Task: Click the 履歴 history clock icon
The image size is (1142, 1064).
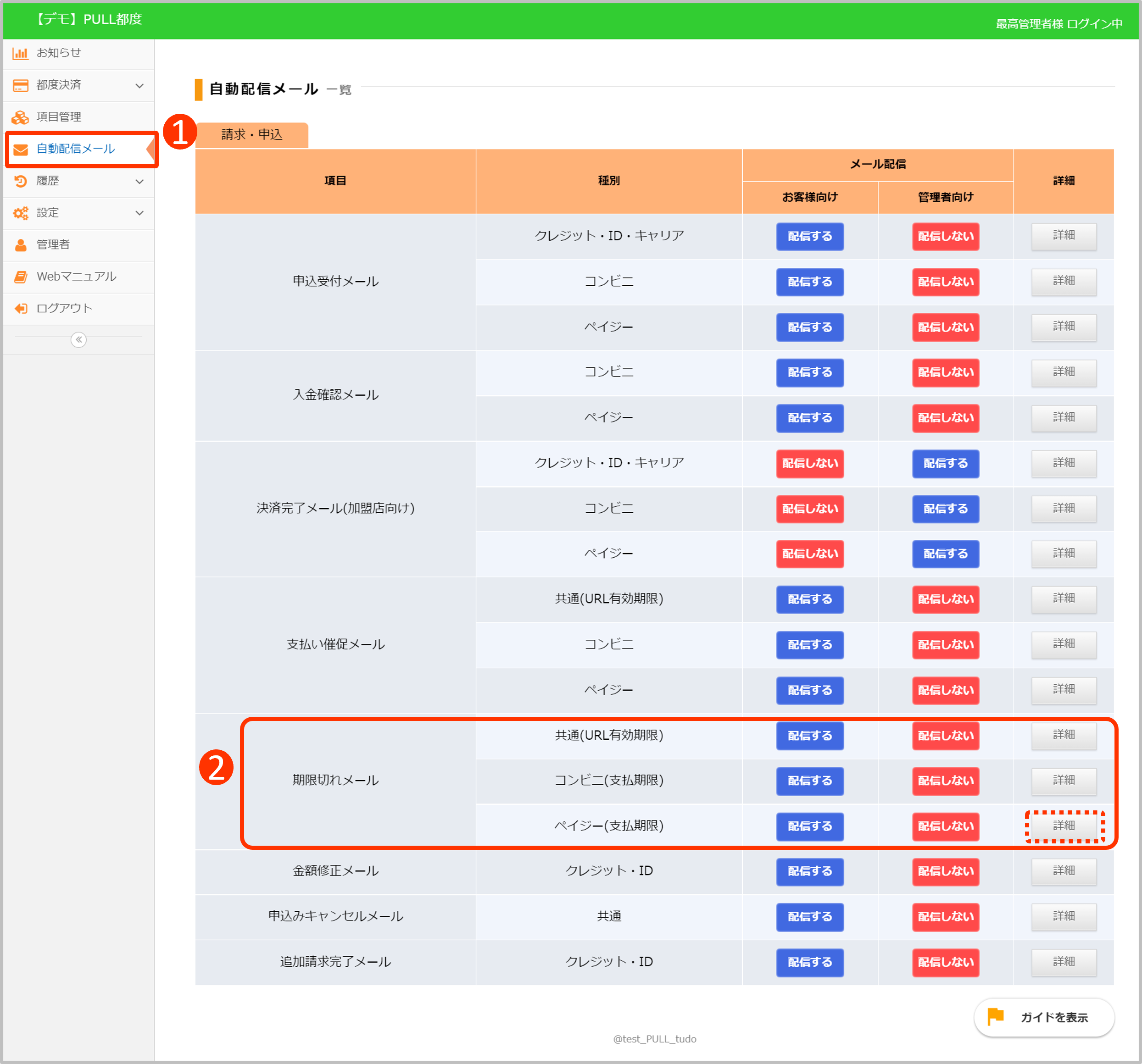Action: [x=20, y=181]
